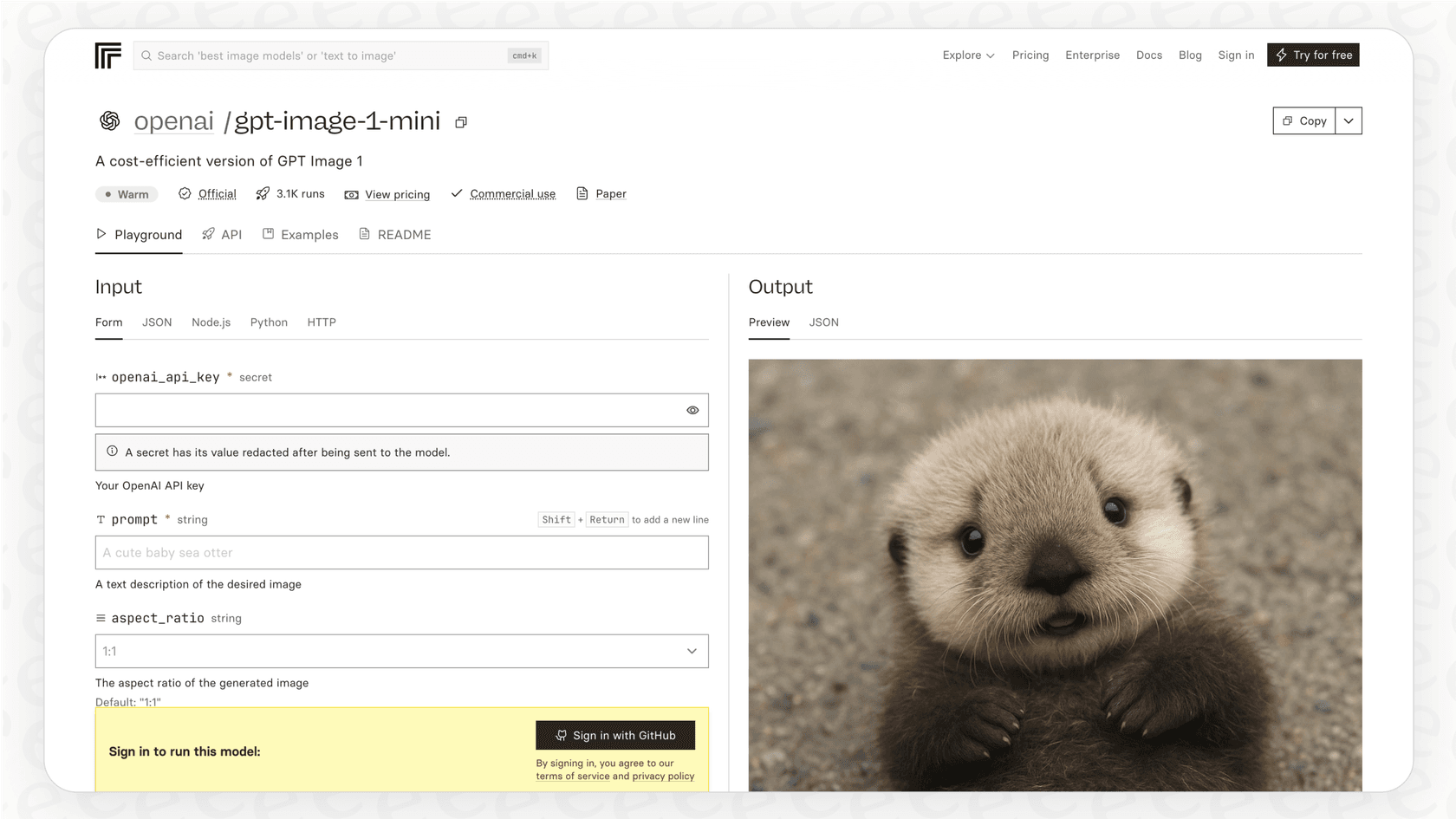Expand the Explore menu
Image resolution: width=1456 pixels, height=819 pixels.
(x=967, y=55)
